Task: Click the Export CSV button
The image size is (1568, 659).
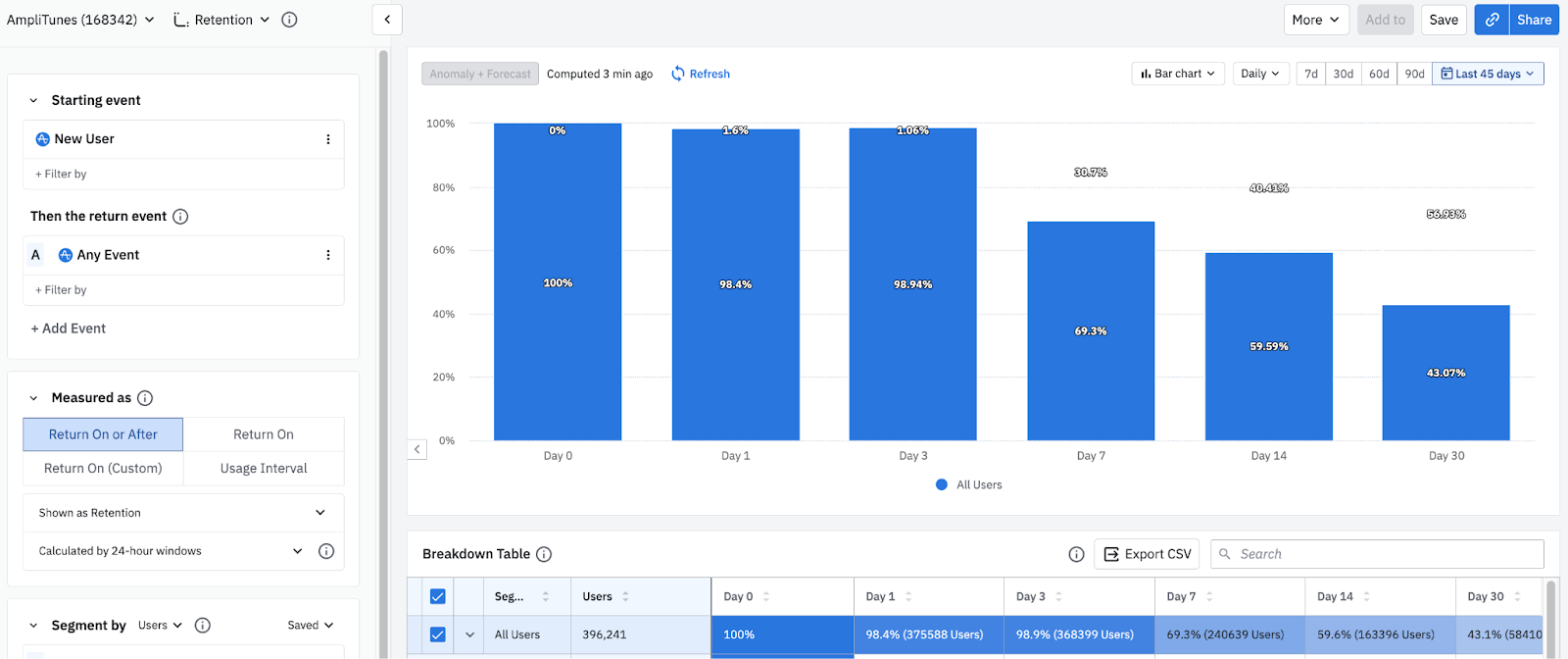Action: [x=1147, y=554]
